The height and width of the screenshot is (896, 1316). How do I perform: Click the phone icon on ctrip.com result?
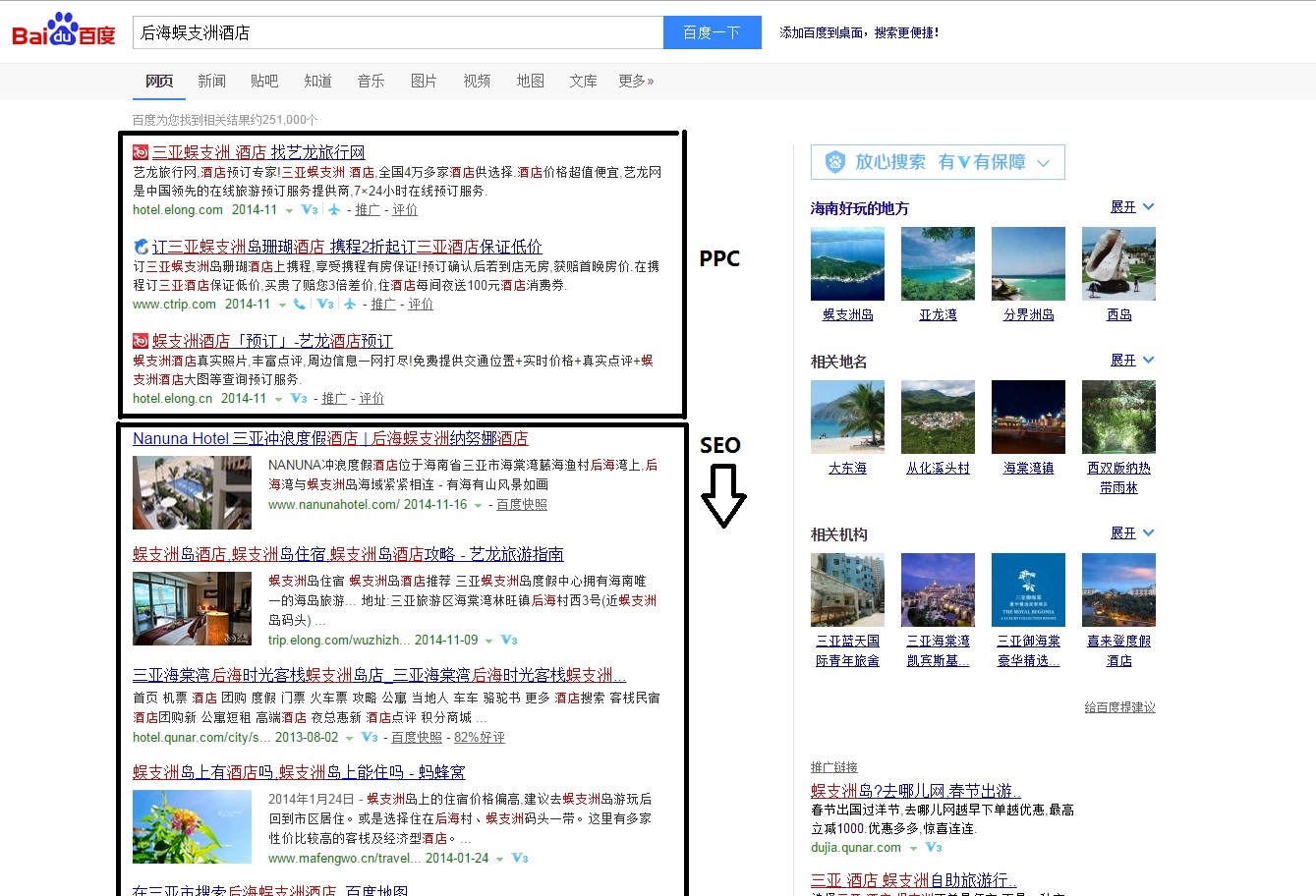point(299,305)
